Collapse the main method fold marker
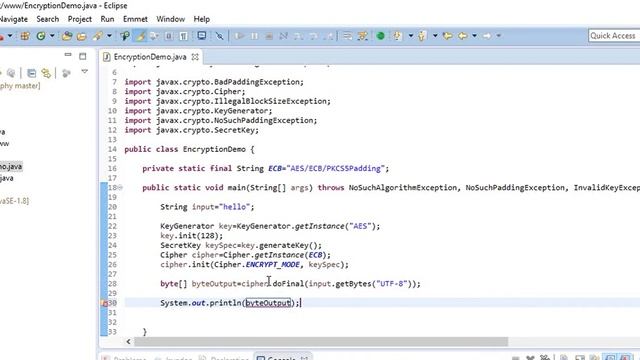The width and height of the screenshot is (640, 360). [120, 188]
